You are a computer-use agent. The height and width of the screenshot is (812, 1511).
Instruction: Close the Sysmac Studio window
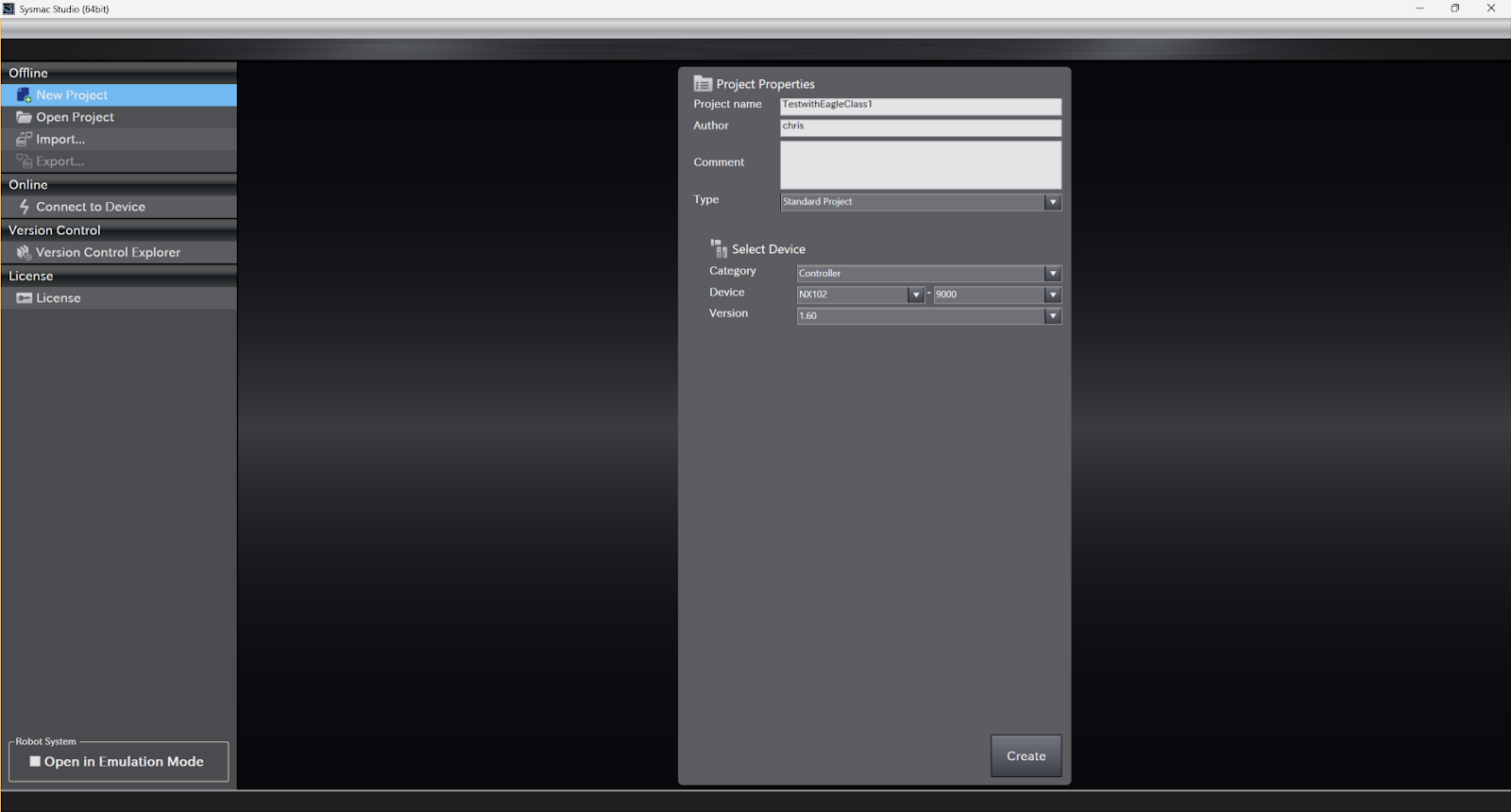pyautogui.click(x=1491, y=8)
